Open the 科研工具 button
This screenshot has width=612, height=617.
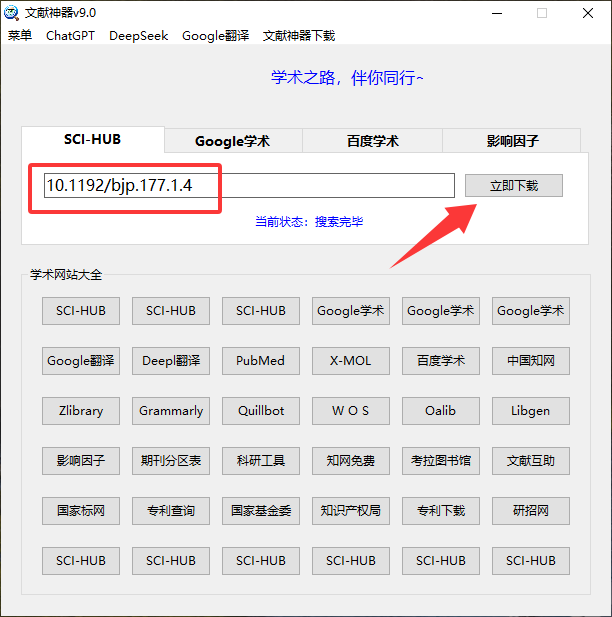(261, 461)
